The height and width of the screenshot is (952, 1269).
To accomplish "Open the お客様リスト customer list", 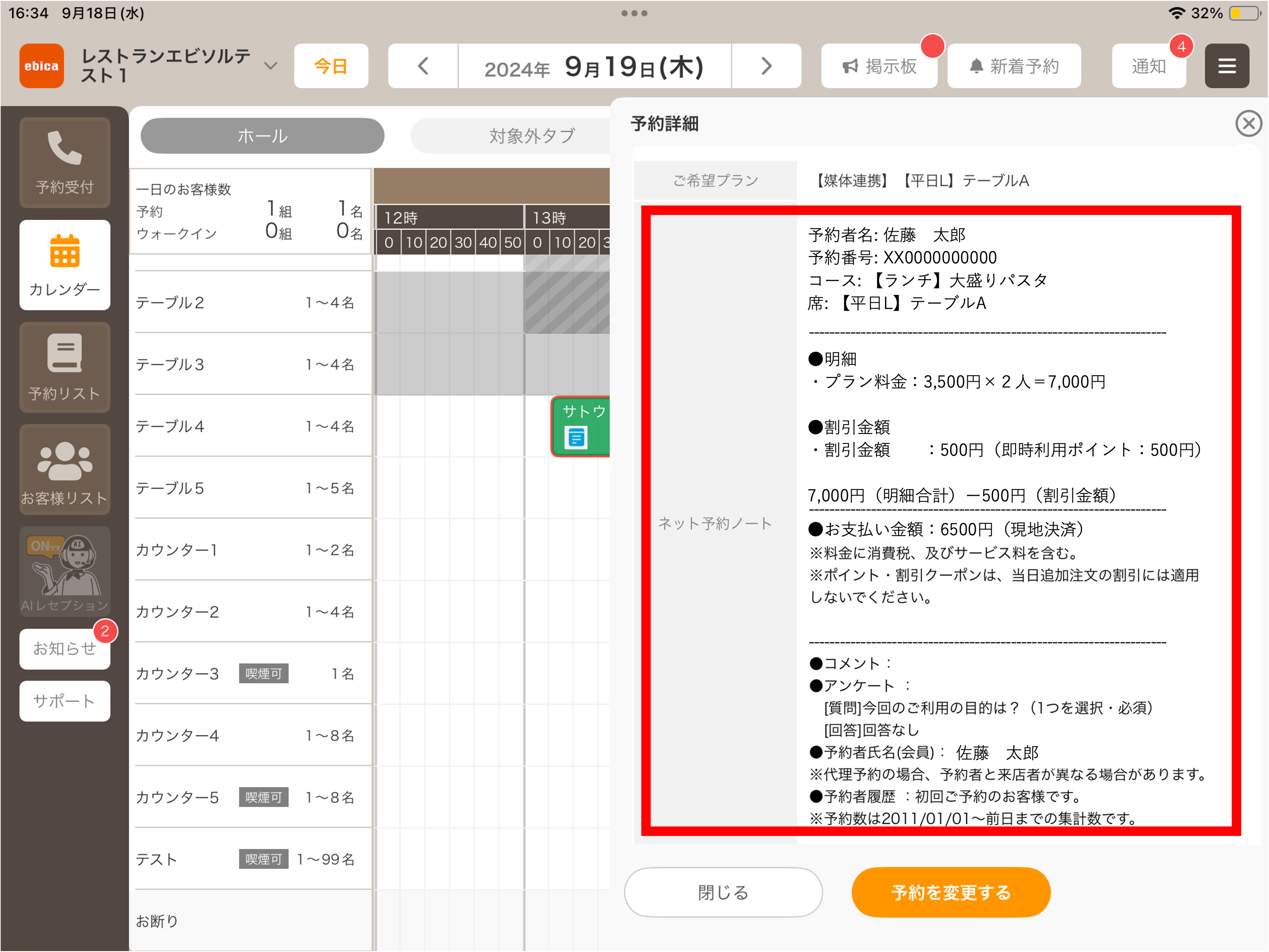I will click(x=65, y=470).
